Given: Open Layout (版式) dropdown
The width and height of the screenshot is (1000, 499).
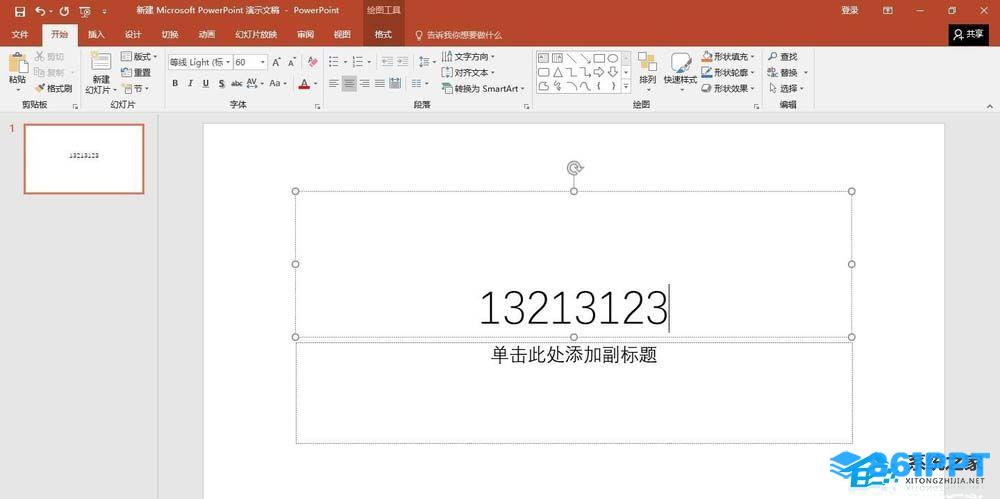Looking at the screenshot, I should point(139,56).
